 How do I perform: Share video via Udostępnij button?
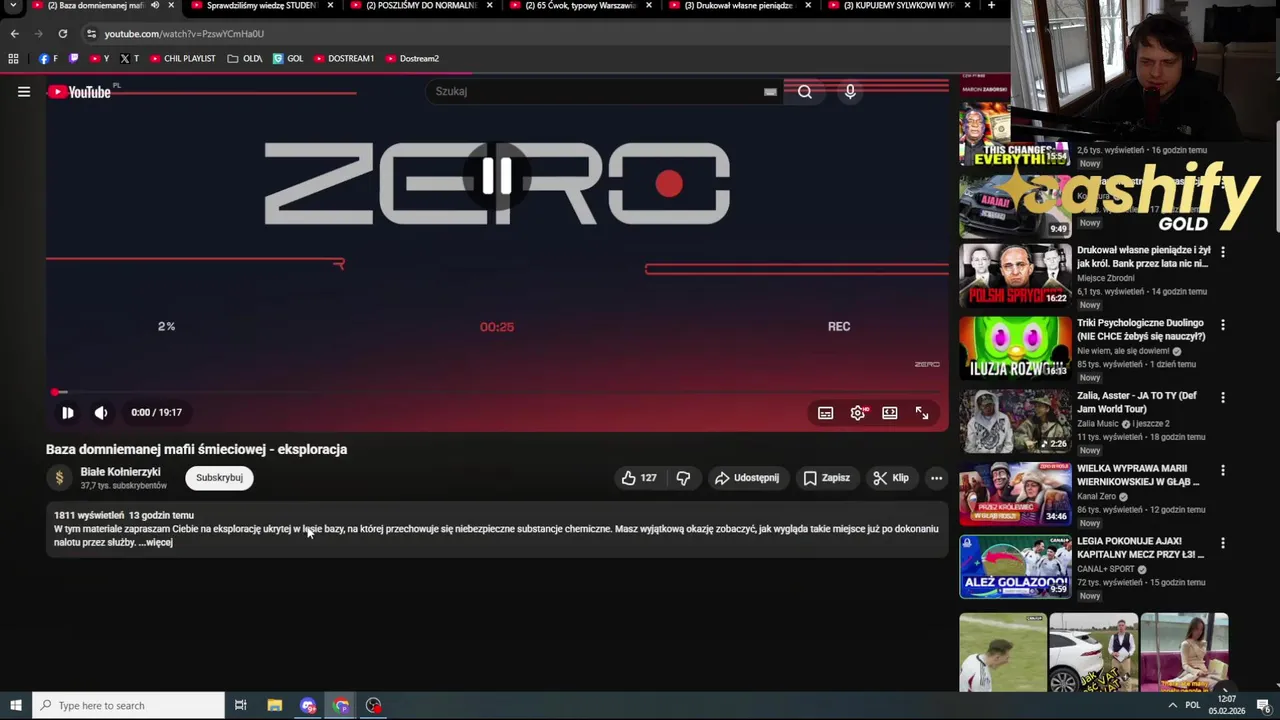(746, 478)
